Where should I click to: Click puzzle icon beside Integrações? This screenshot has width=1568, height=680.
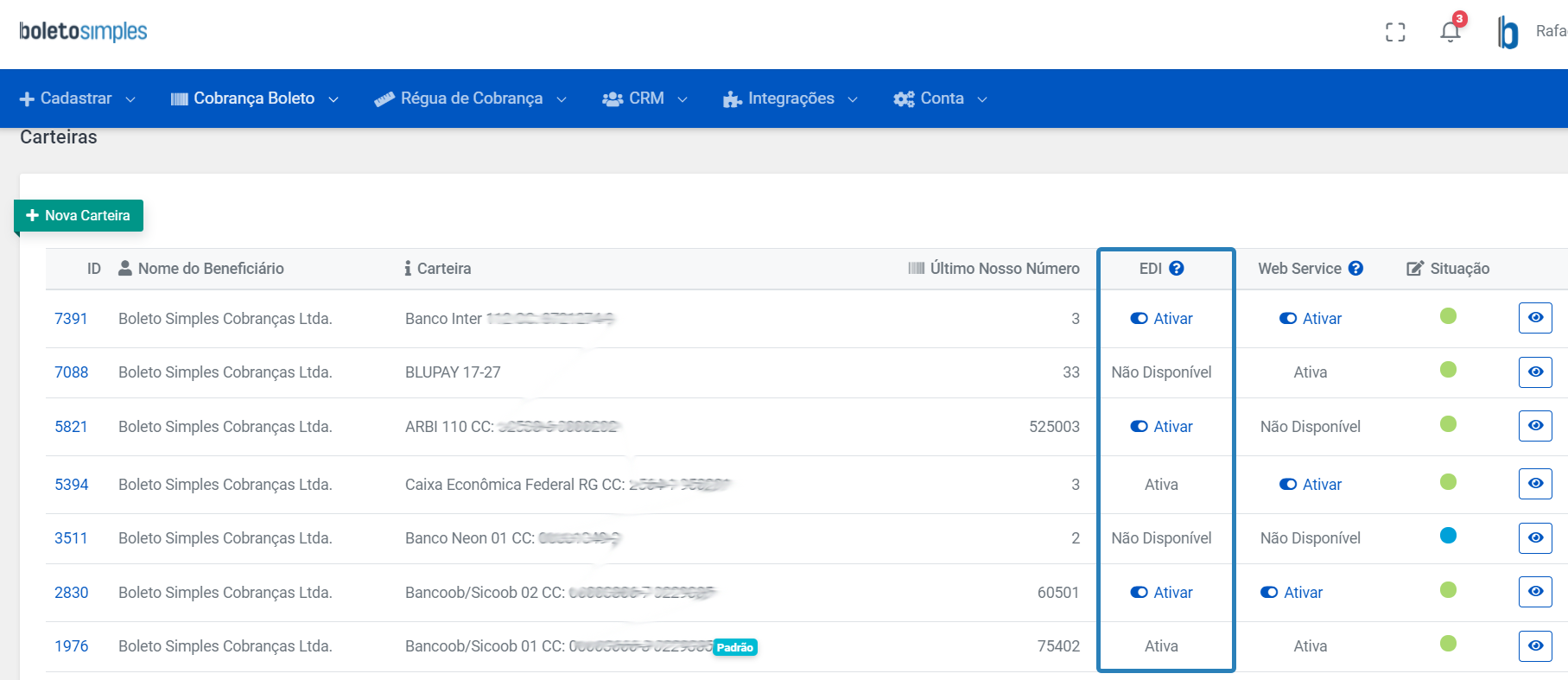[x=733, y=99]
